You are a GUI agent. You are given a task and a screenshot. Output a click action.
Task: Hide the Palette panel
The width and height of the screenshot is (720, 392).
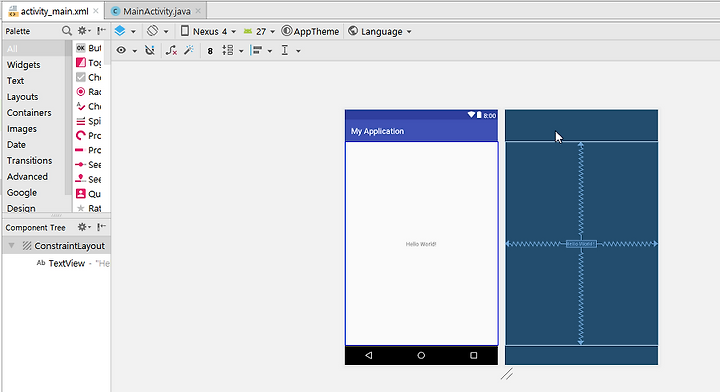[x=101, y=31]
